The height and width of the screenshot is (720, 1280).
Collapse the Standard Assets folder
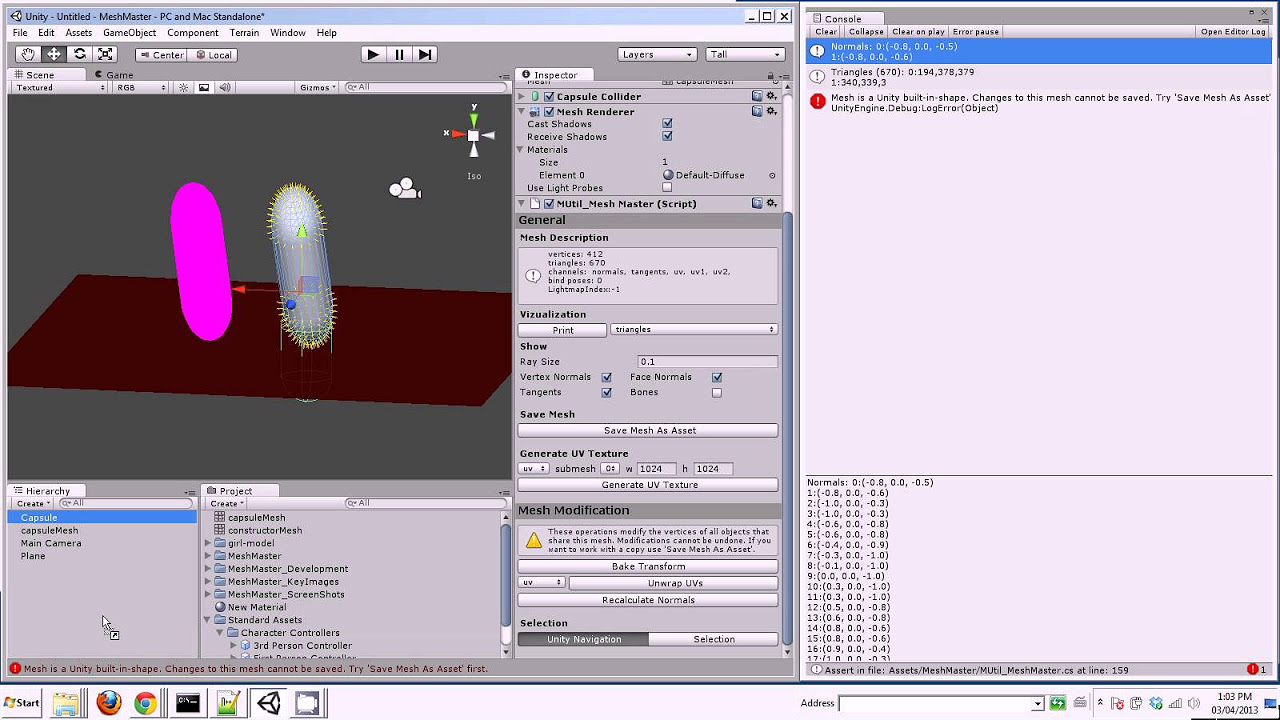point(208,620)
